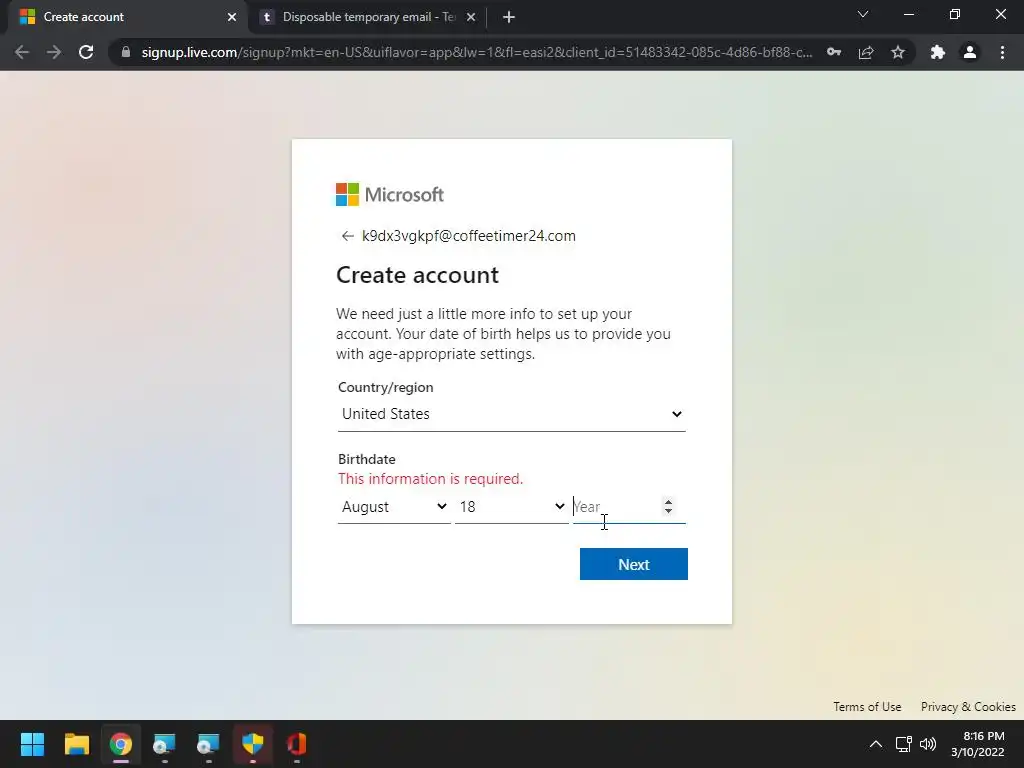Viewport: 1024px width, 768px height.
Task: Go back using arrow beside email
Action: click(x=347, y=236)
